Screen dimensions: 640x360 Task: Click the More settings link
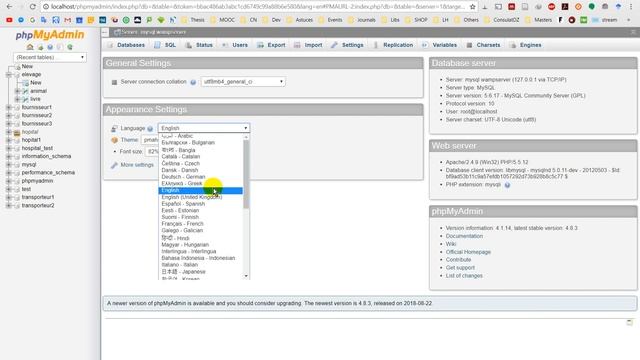tap(137, 165)
